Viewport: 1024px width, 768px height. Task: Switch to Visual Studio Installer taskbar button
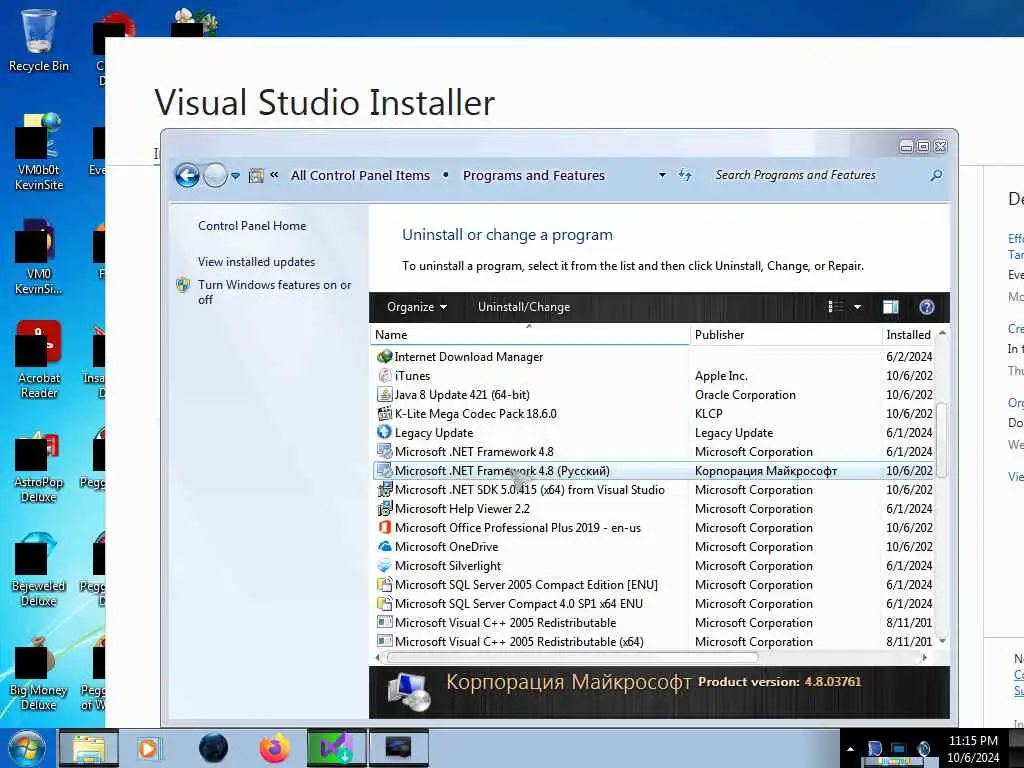click(336, 748)
